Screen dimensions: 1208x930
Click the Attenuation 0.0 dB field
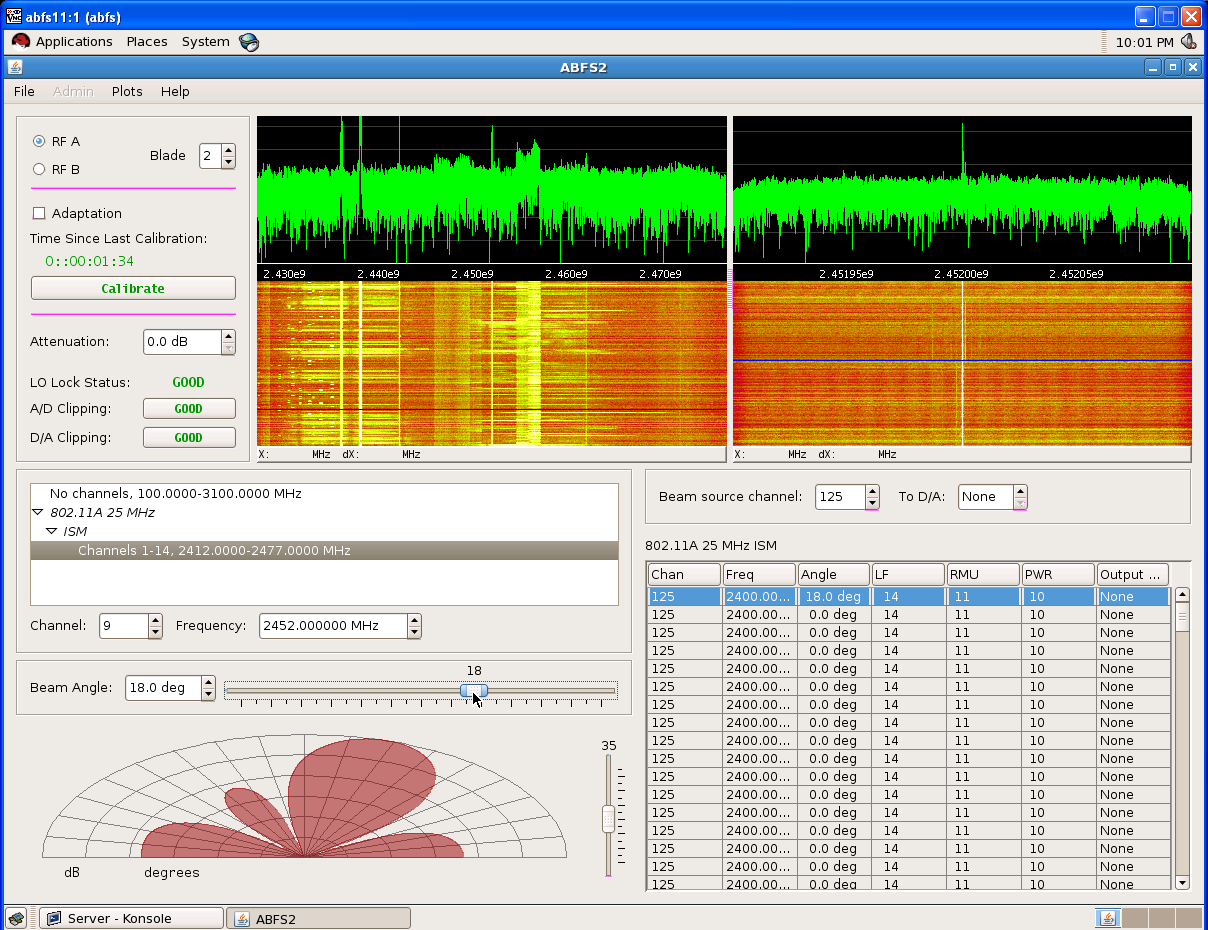click(182, 342)
